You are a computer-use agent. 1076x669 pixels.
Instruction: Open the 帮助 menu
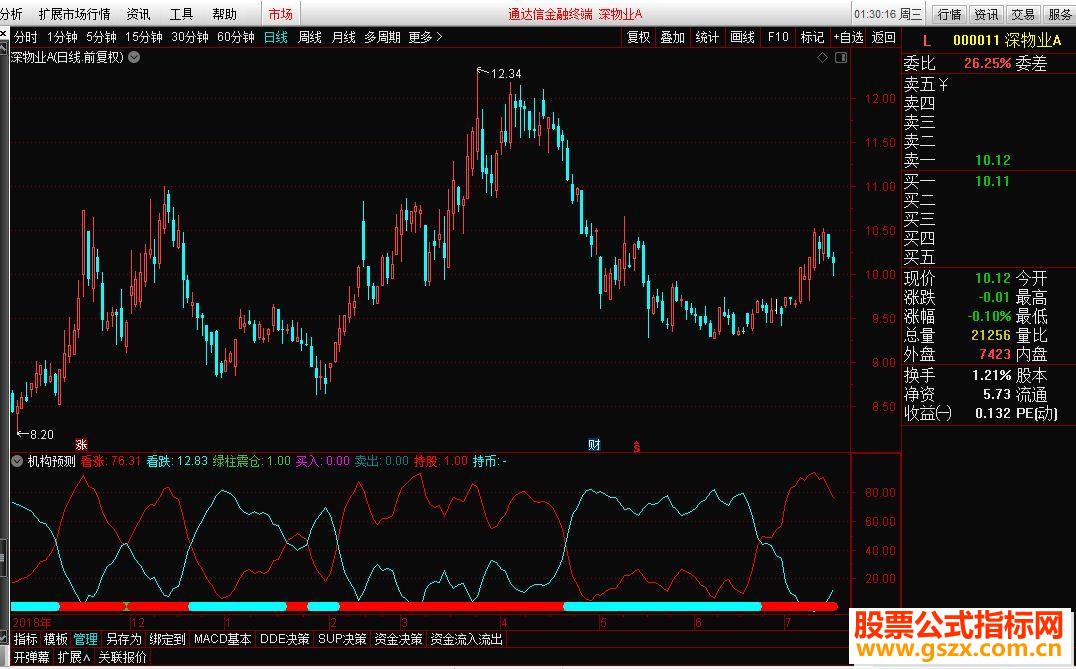click(224, 14)
